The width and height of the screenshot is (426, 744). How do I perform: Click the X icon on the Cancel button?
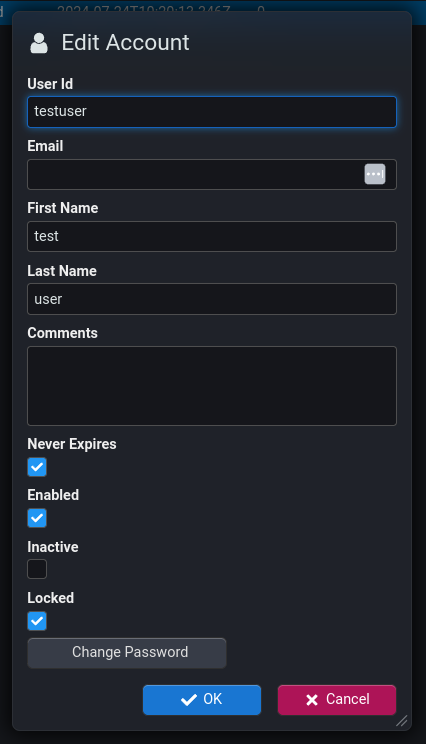(312, 700)
